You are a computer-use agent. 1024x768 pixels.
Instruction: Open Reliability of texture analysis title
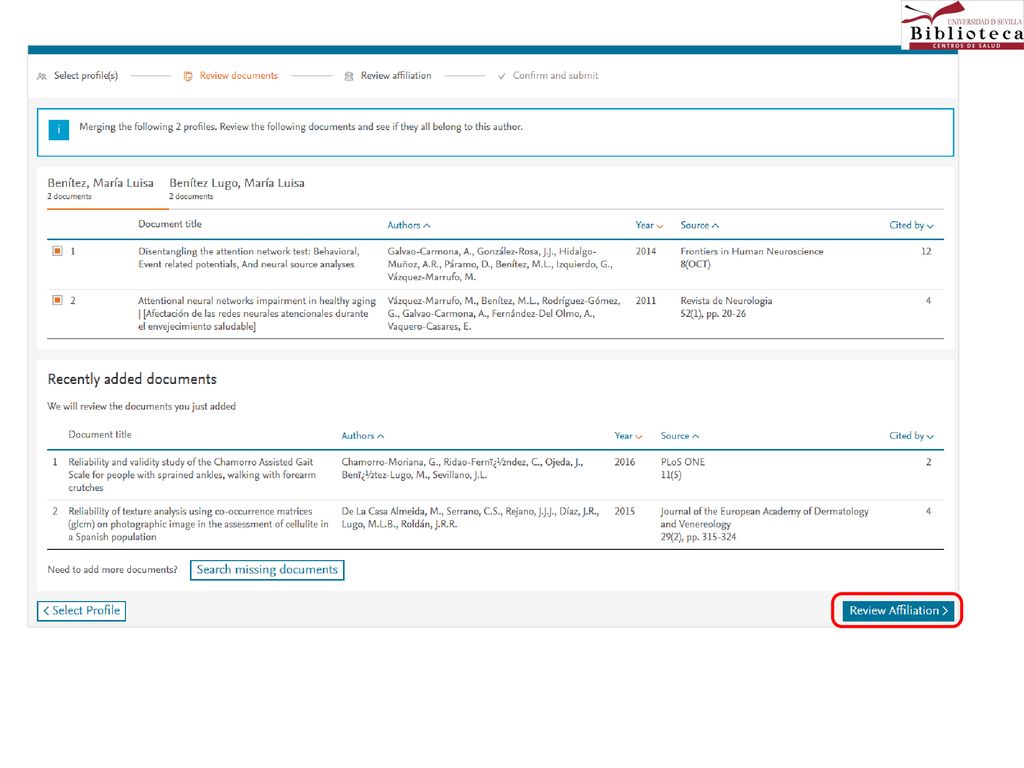click(x=198, y=524)
